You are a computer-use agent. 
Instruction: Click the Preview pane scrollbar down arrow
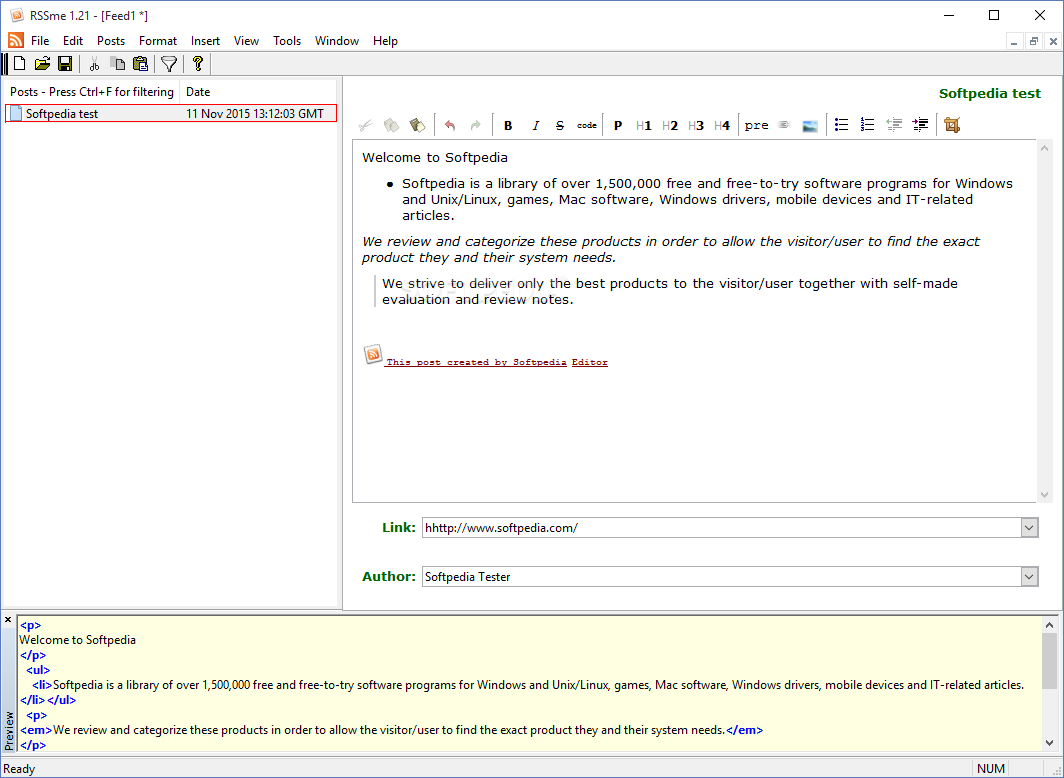[1049, 742]
